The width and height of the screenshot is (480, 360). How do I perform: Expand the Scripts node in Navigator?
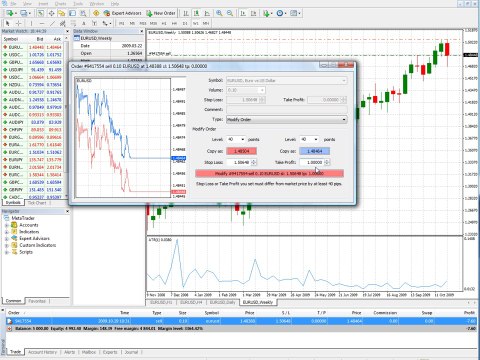click(6, 252)
